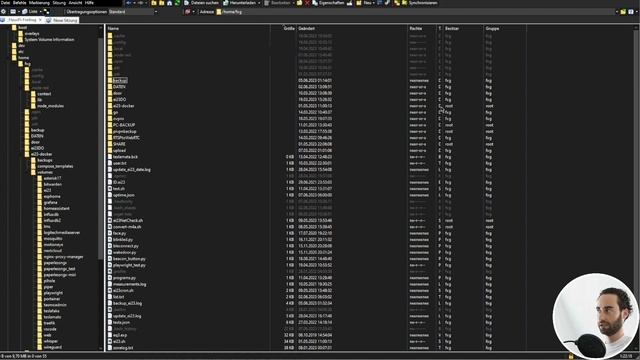The image size is (640, 360).
Task: Select compose_templates folder in tree
Action: pyautogui.click(x=55, y=166)
